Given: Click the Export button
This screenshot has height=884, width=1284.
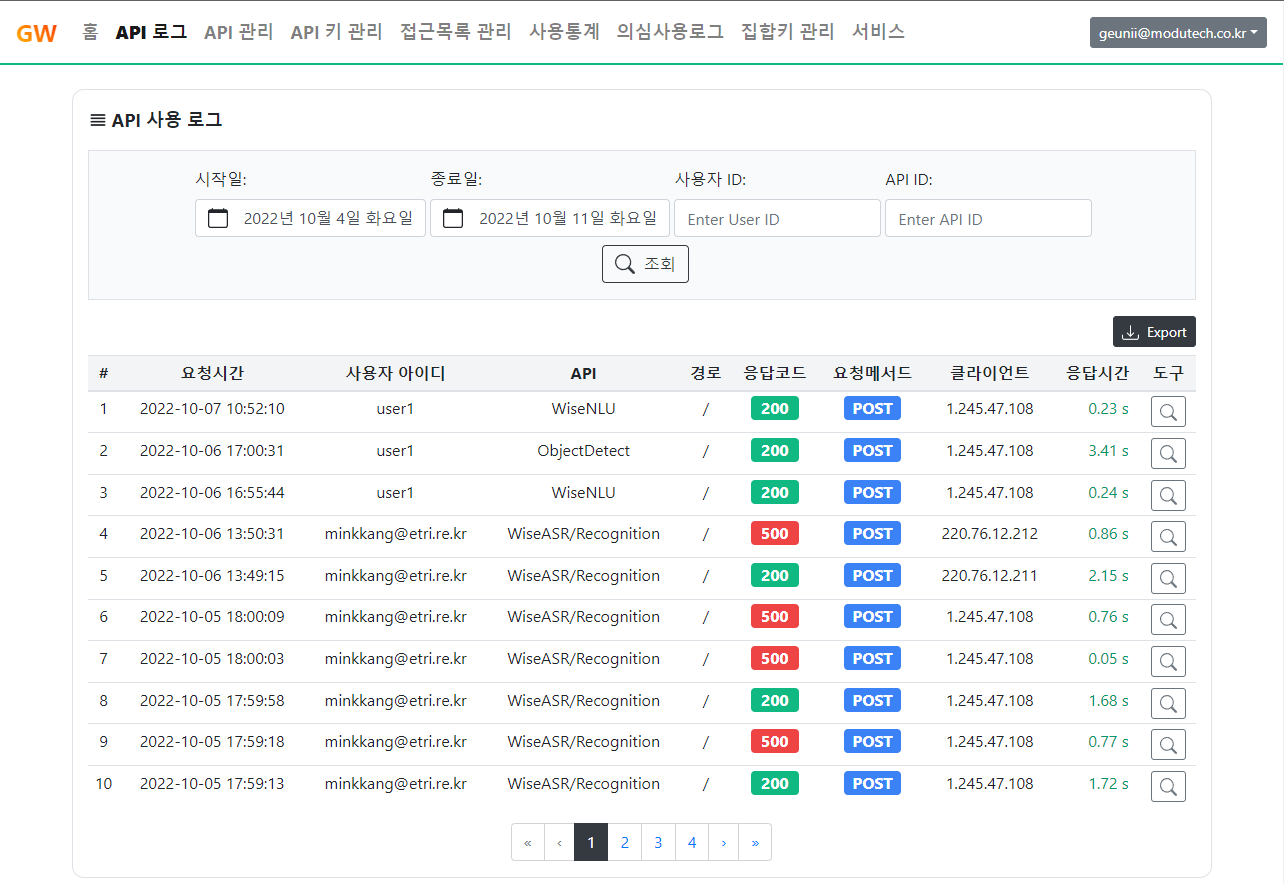Looking at the screenshot, I should [1154, 332].
